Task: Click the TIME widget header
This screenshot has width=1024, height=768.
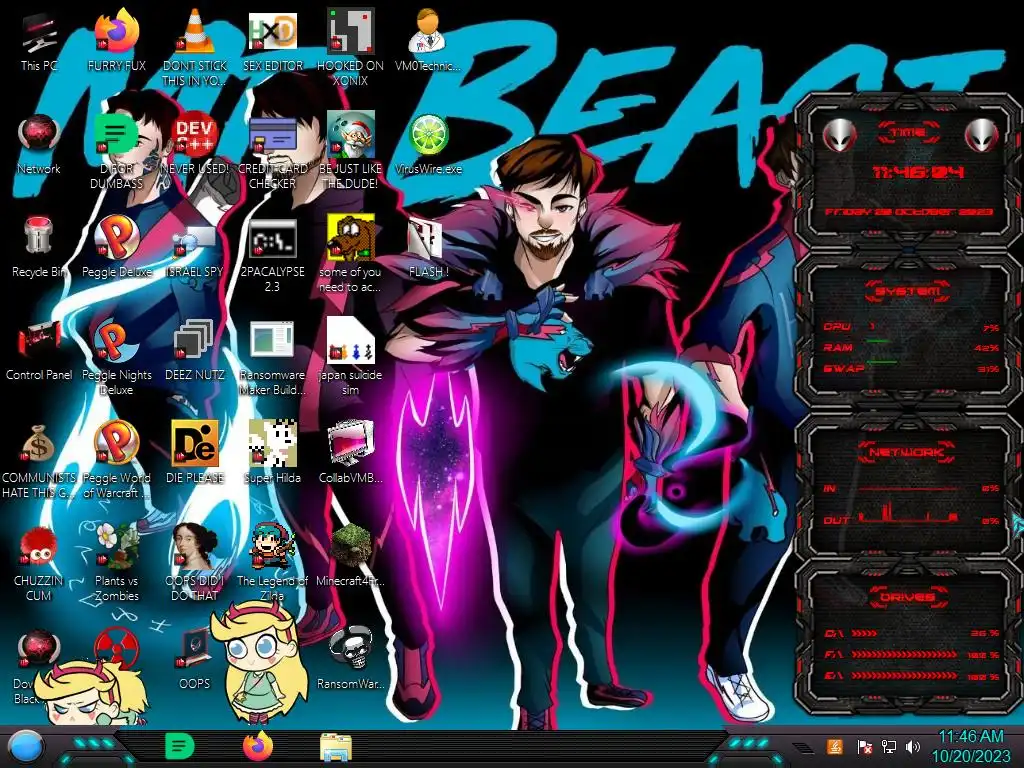Action: tap(908, 133)
